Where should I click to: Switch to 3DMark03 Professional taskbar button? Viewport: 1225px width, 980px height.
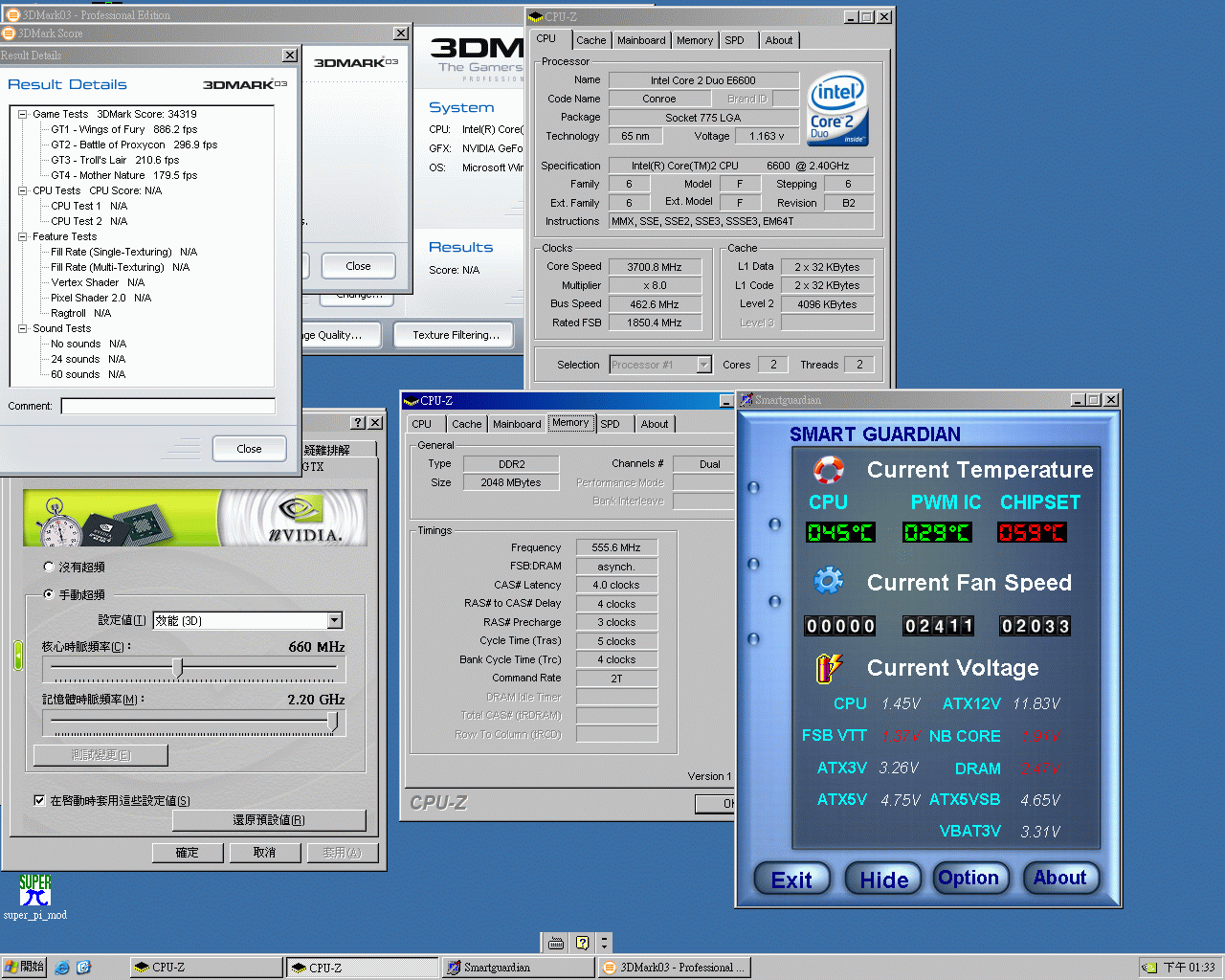click(x=674, y=968)
